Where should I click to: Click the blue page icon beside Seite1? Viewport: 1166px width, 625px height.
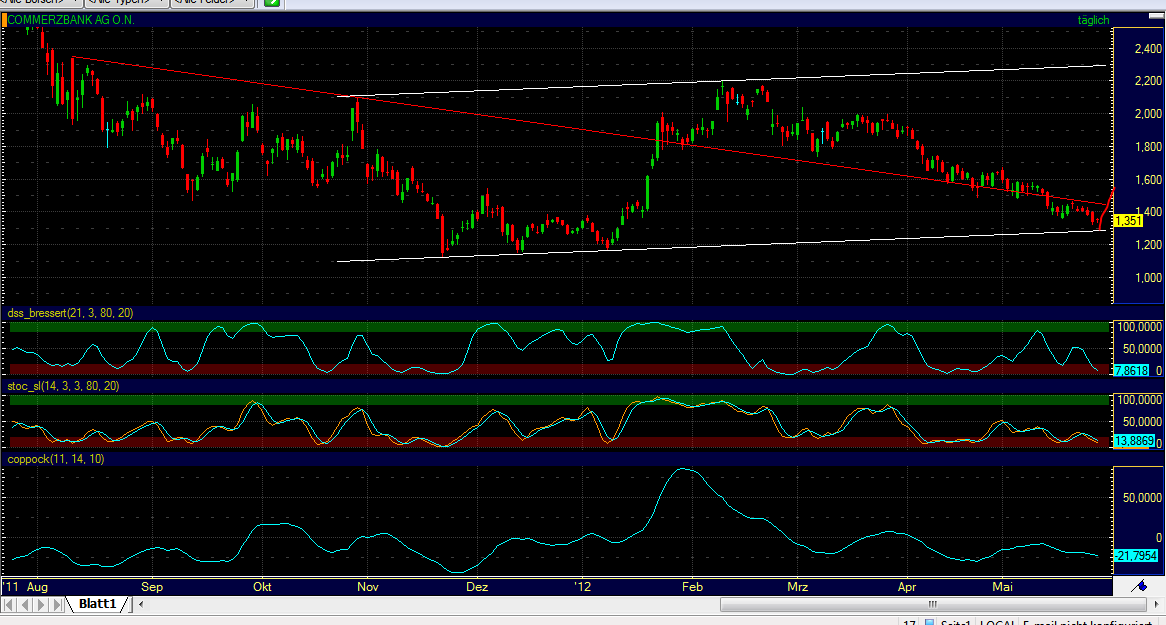(x=930, y=622)
